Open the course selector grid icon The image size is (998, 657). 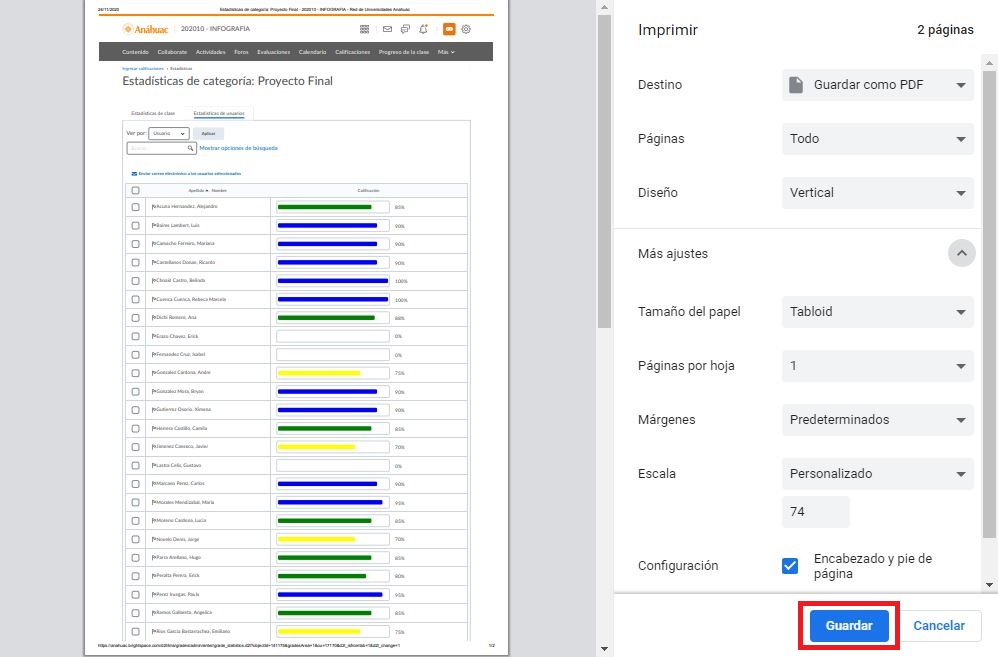coord(364,29)
